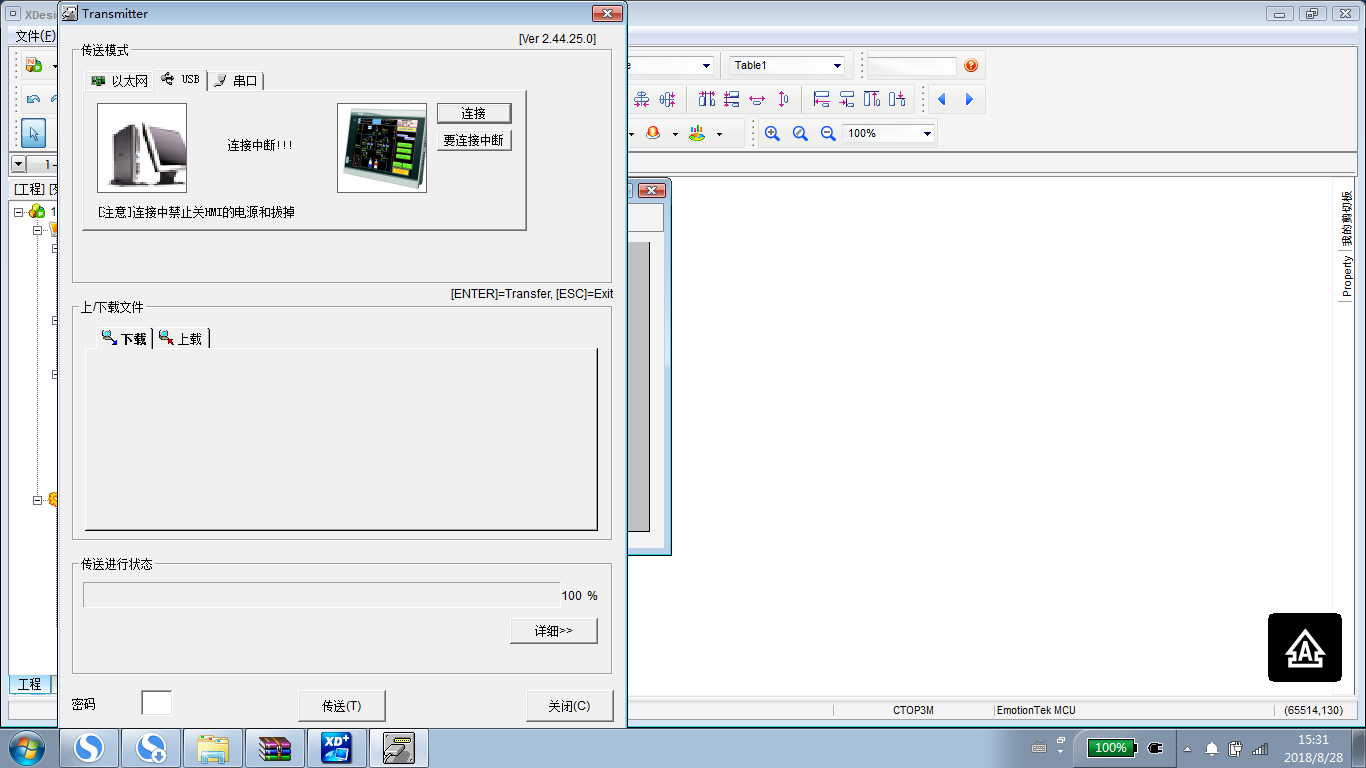
Task: Click the new project icon in toolbar
Action: (x=34, y=65)
